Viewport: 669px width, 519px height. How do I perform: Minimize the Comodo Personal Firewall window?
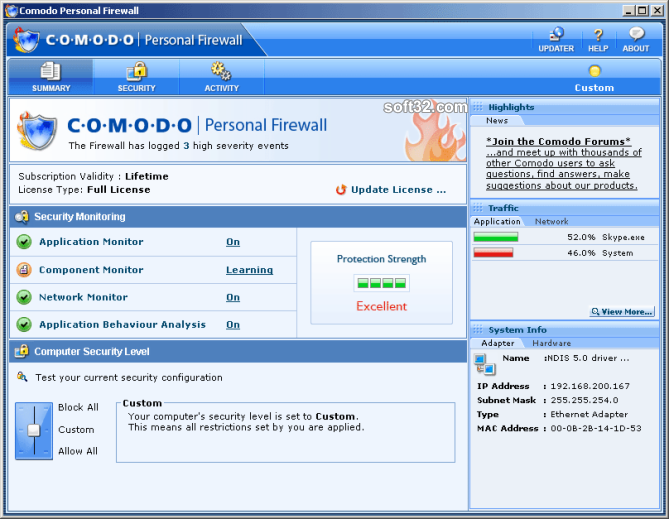(628, 11)
